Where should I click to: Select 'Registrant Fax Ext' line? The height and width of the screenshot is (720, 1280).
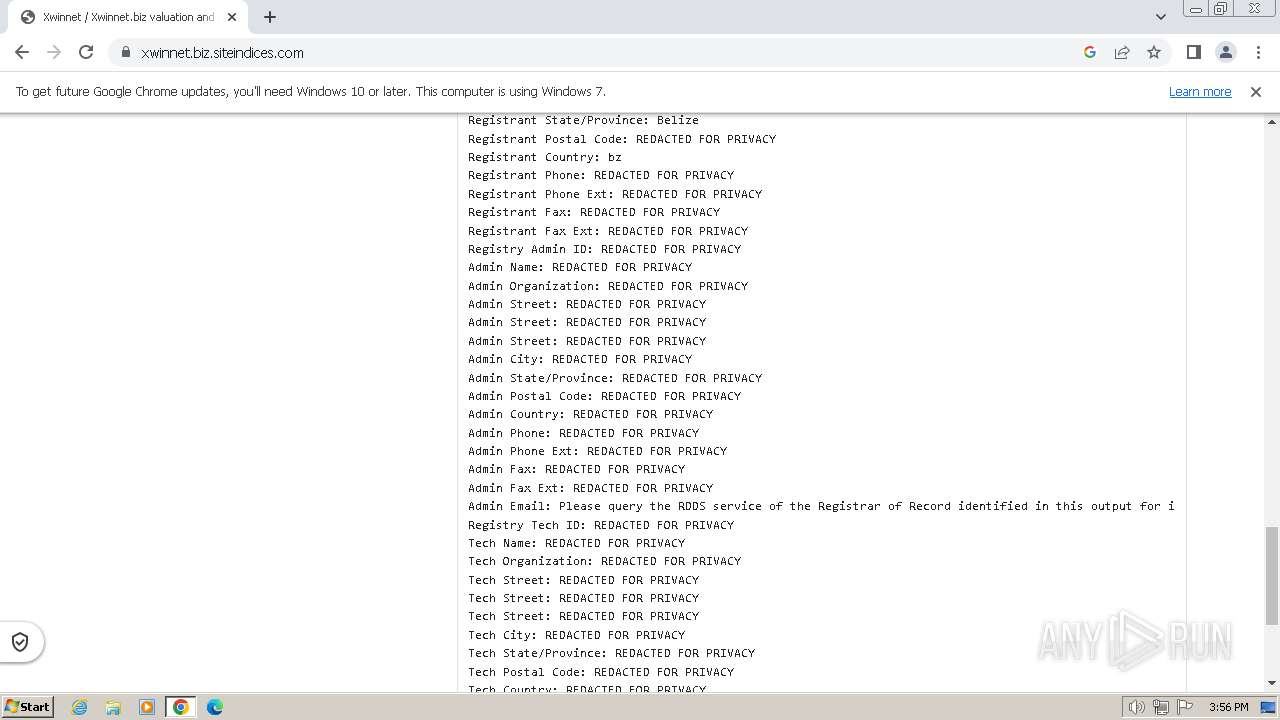pyautogui.click(x=608, y=231)
